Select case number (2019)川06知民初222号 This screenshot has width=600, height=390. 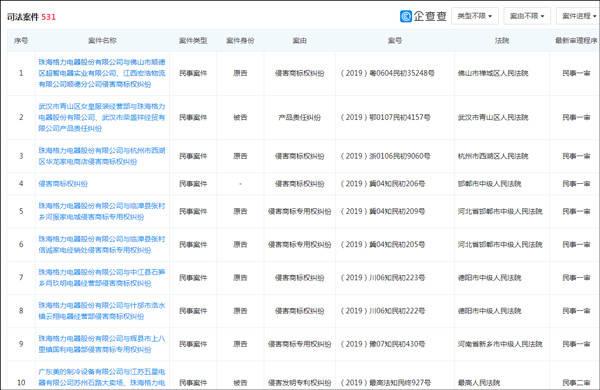(x=383, y=311)
